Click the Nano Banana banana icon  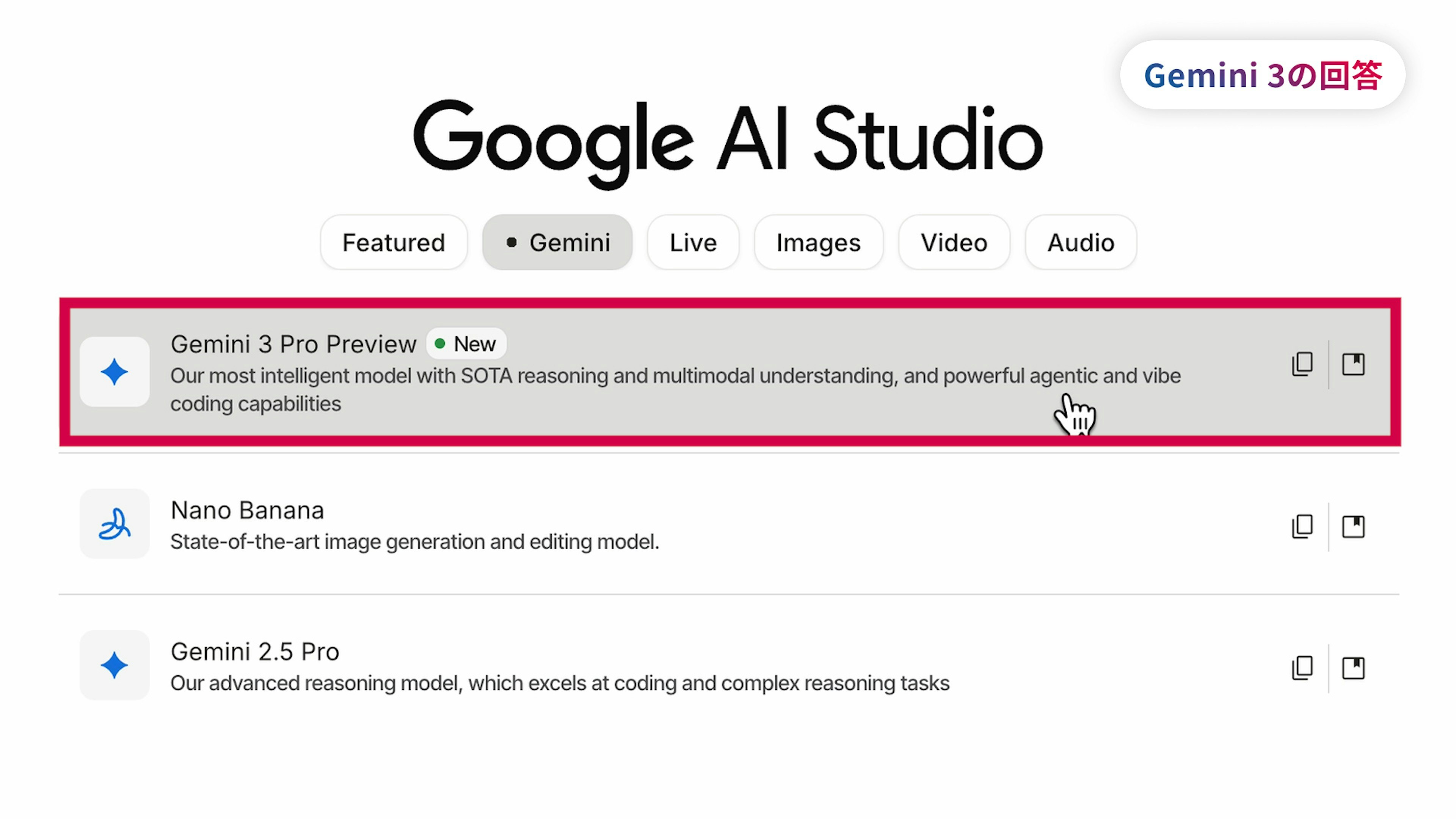(115, 524)
